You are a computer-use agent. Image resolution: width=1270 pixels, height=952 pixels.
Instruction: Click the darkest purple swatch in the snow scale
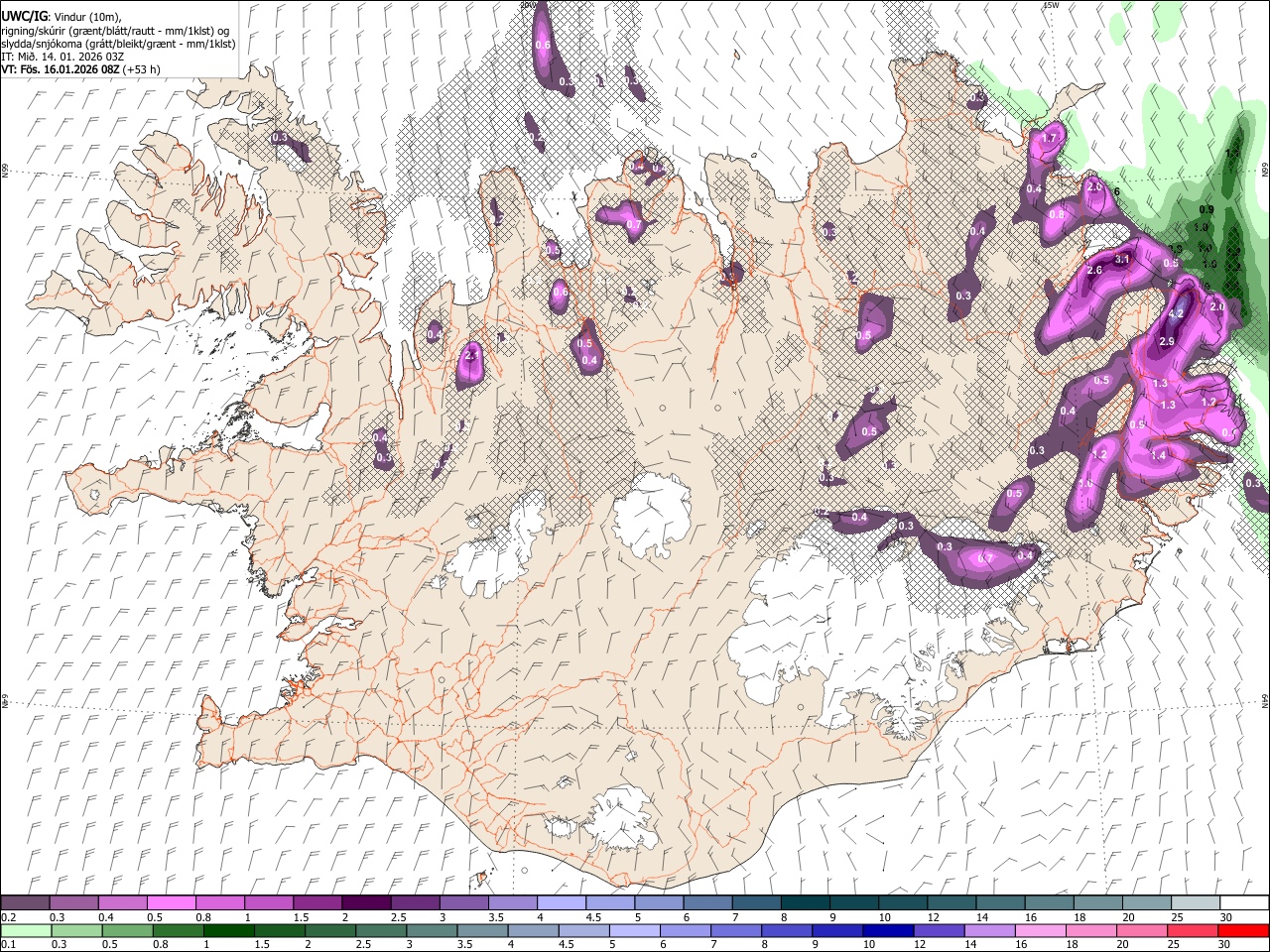[365, 903]
